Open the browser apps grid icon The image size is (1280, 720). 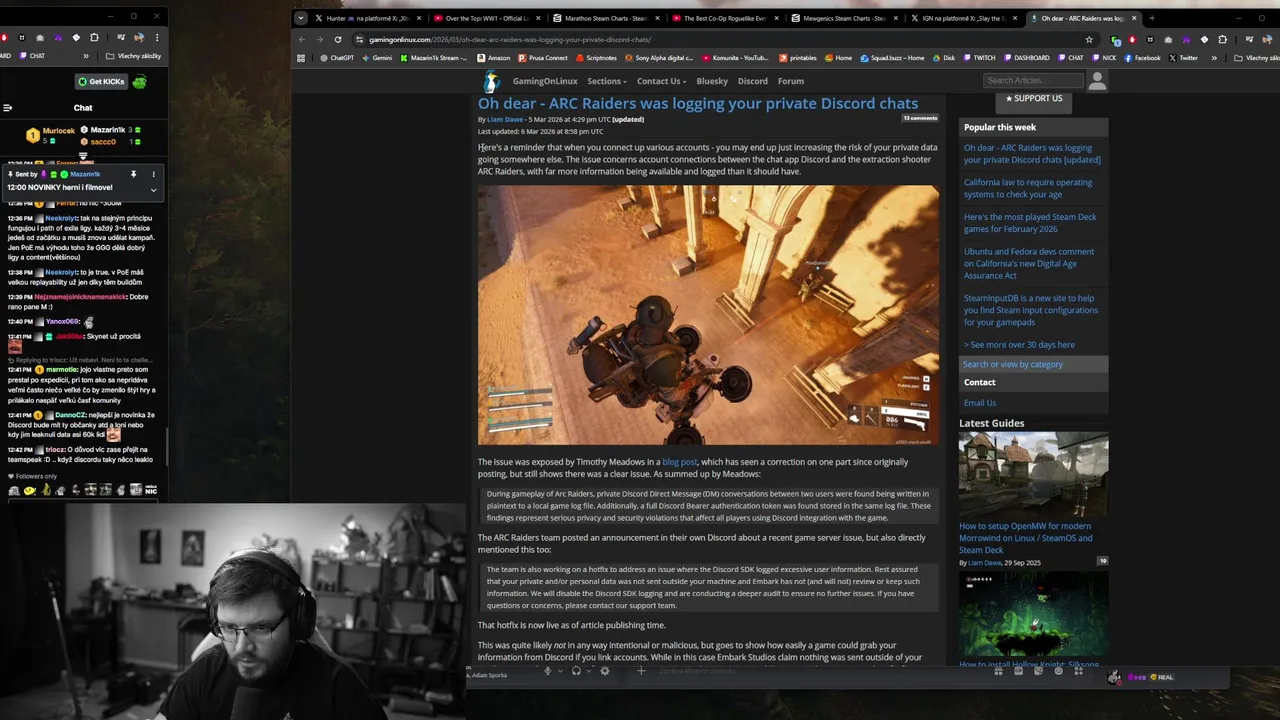301,58
